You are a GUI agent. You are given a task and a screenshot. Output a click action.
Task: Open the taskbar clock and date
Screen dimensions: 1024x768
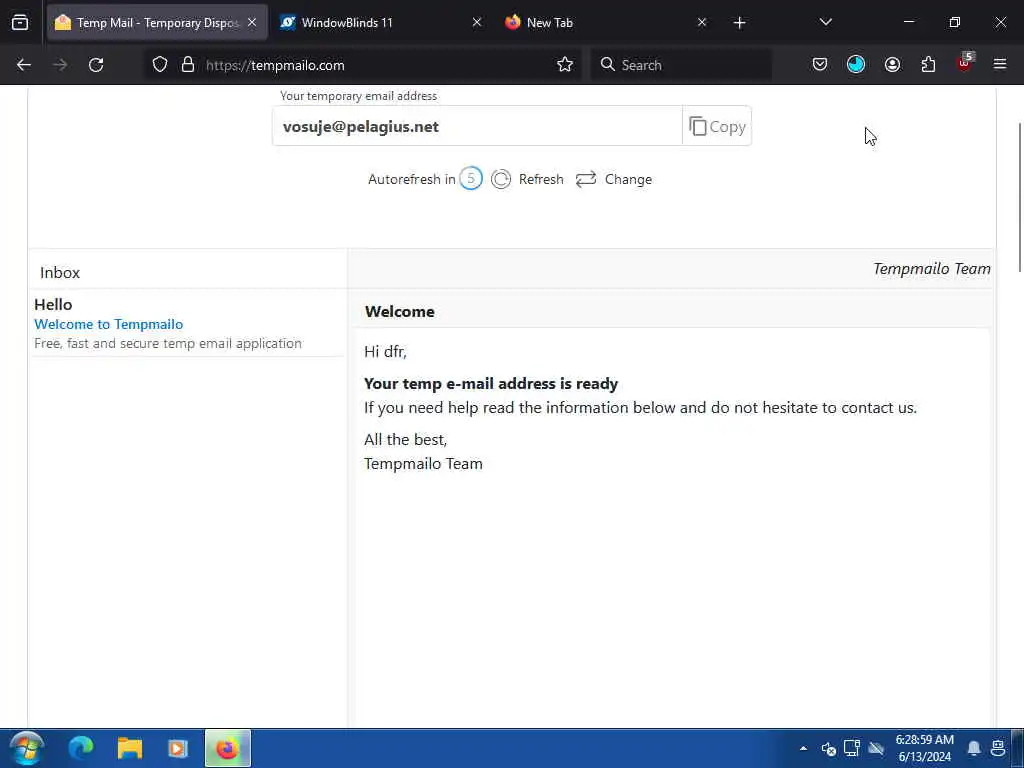(925, 748)
